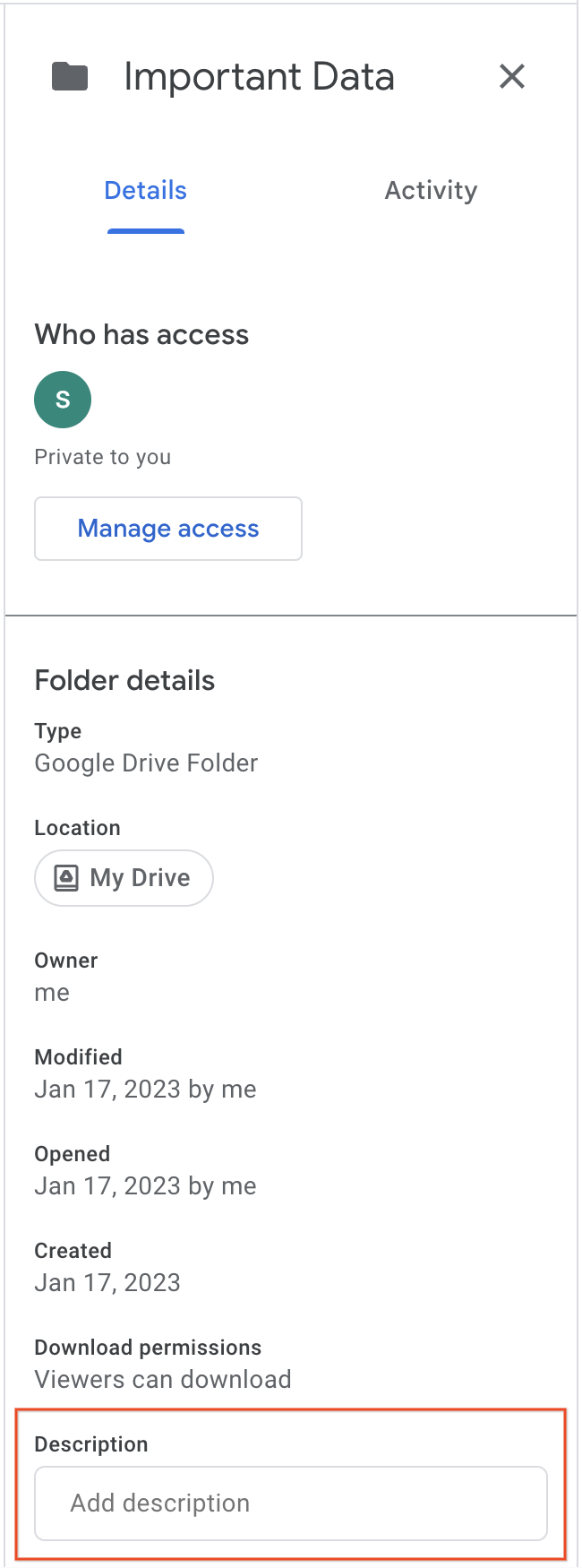Click the Created date entry

(x=107, y=1282)
